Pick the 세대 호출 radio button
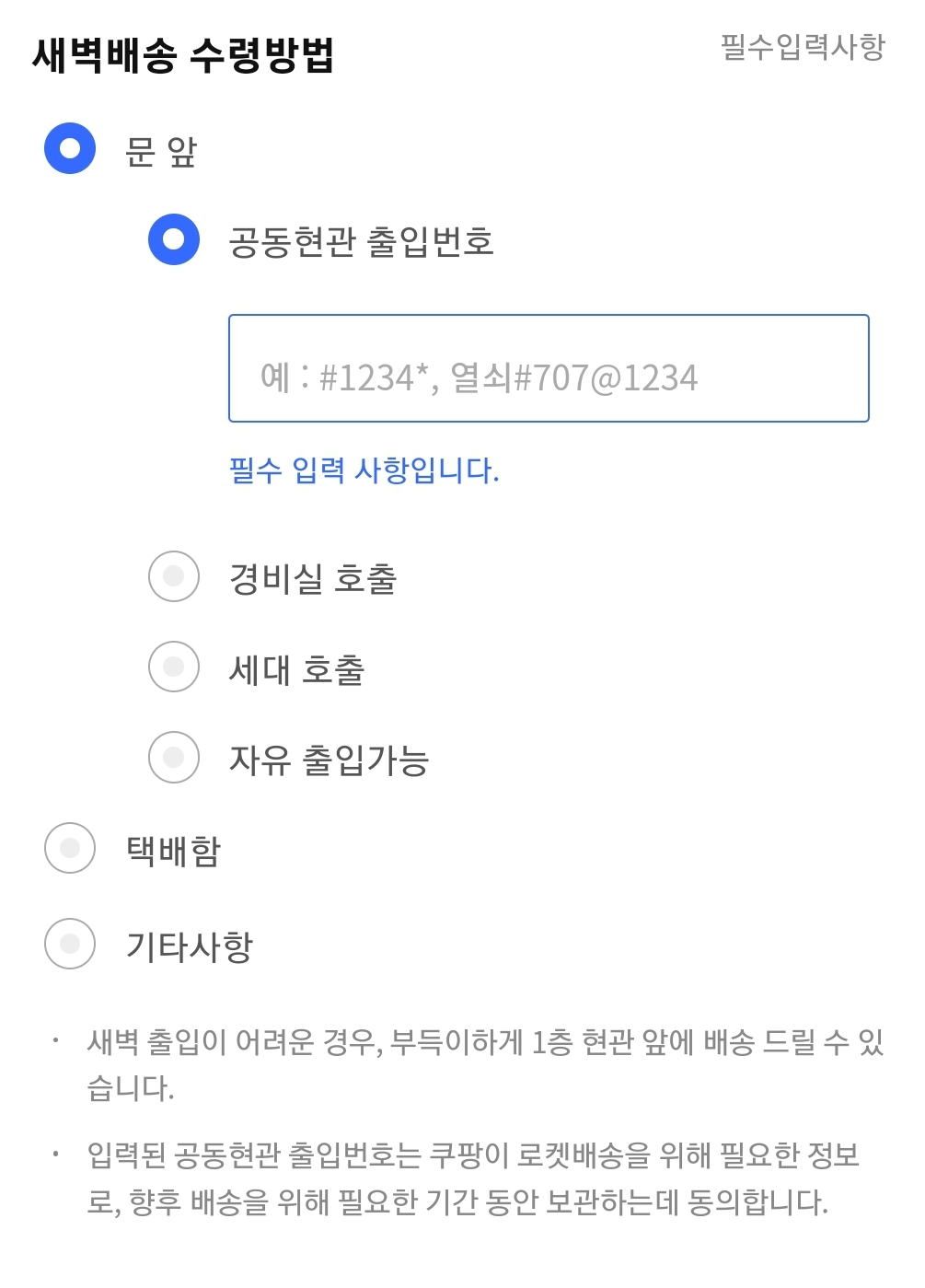The width and height of the screenshot is (925, 1288). [174, 667]
